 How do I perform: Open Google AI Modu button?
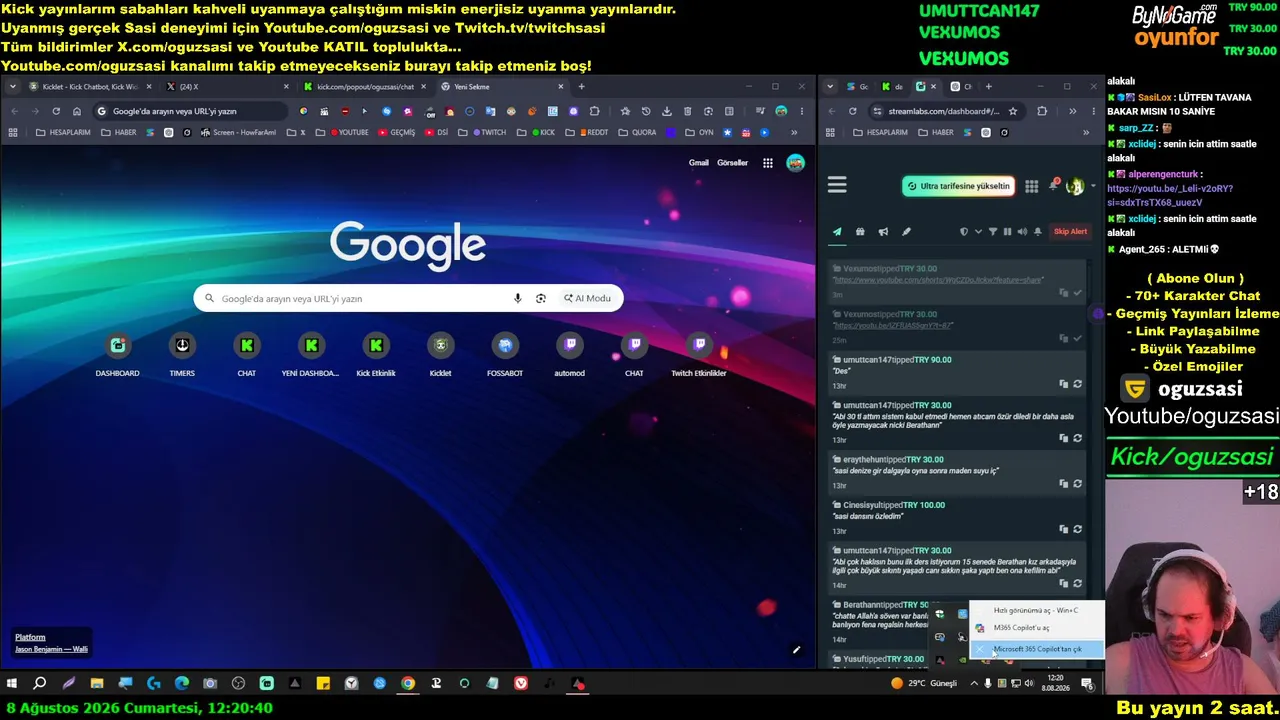click(587, 298)
